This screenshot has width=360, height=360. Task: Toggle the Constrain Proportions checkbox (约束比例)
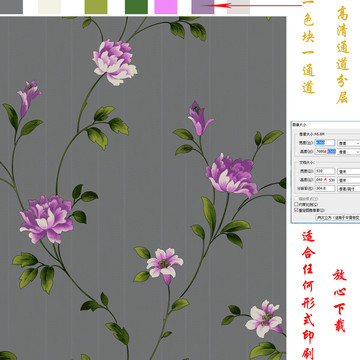pyautogui.click(x=296, y=204)
